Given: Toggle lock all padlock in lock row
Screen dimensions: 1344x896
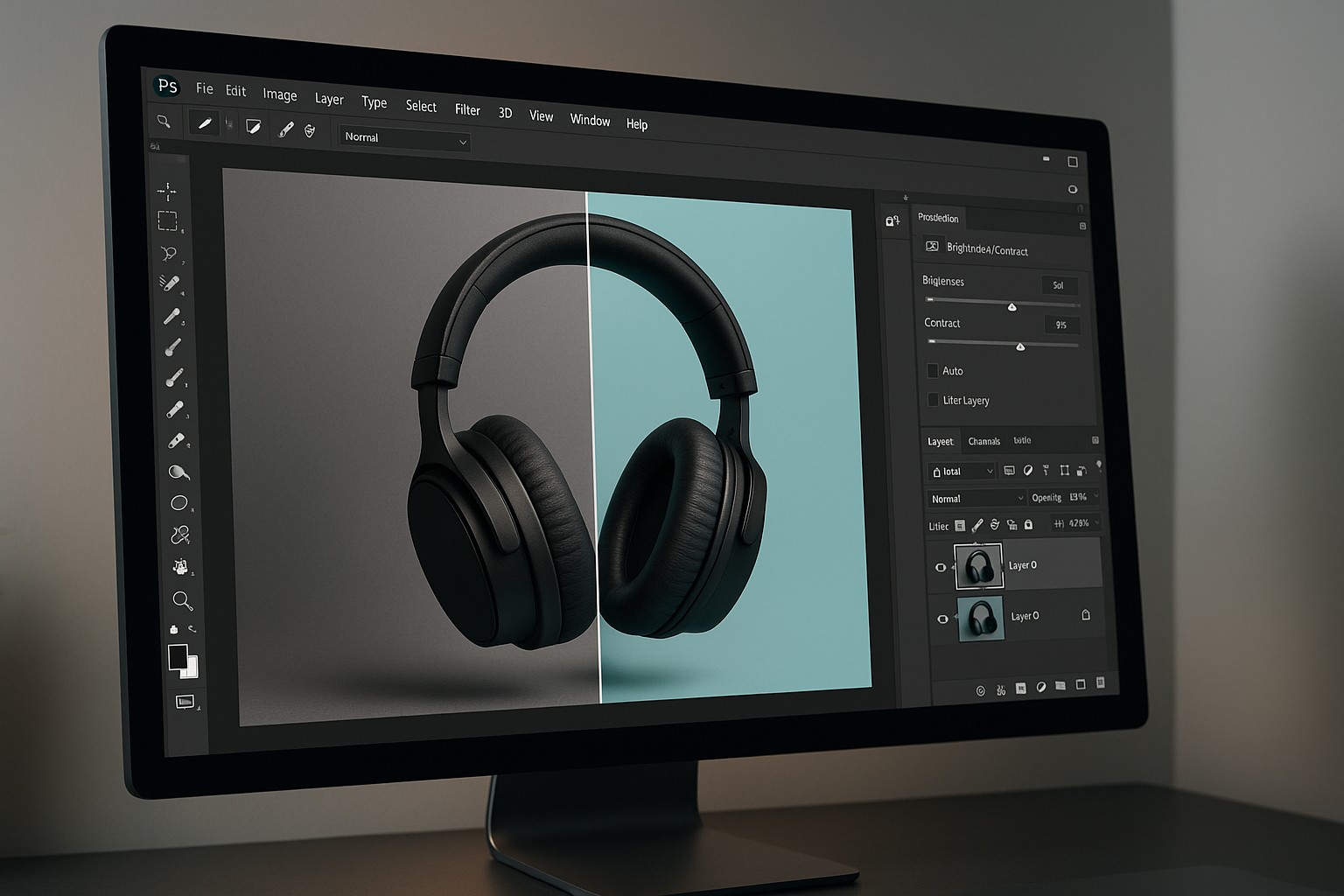Looking at the screenshot, I should coord(1029,525).
